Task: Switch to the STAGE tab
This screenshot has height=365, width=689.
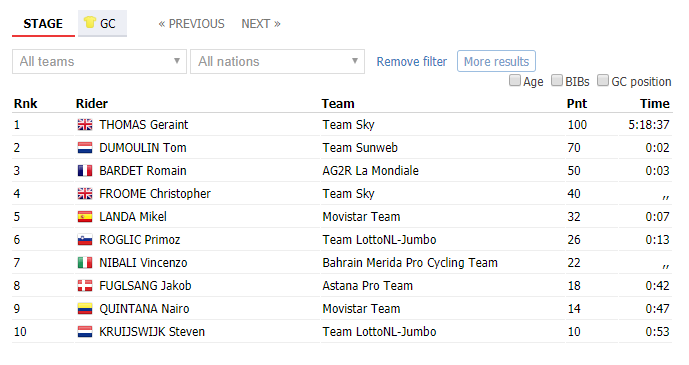Action: click(x=43, y=24)
